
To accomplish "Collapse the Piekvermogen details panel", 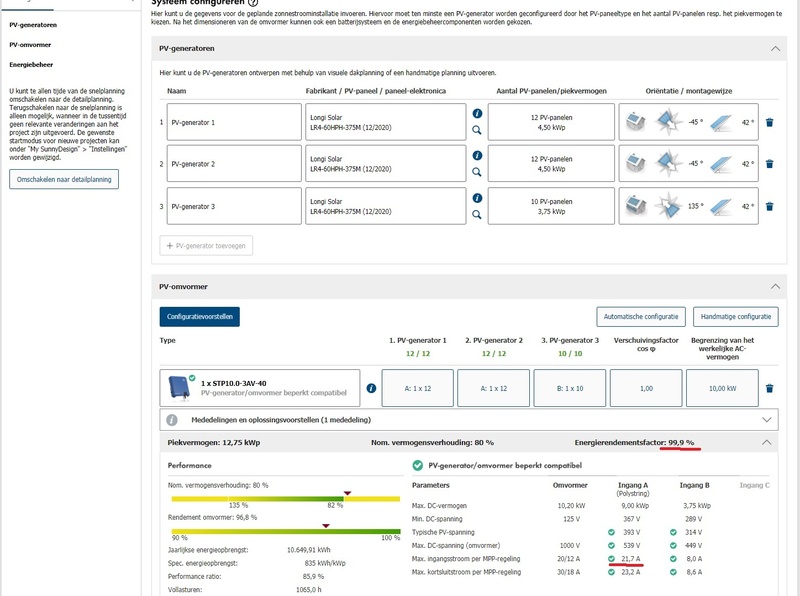I will pos(767,441).
